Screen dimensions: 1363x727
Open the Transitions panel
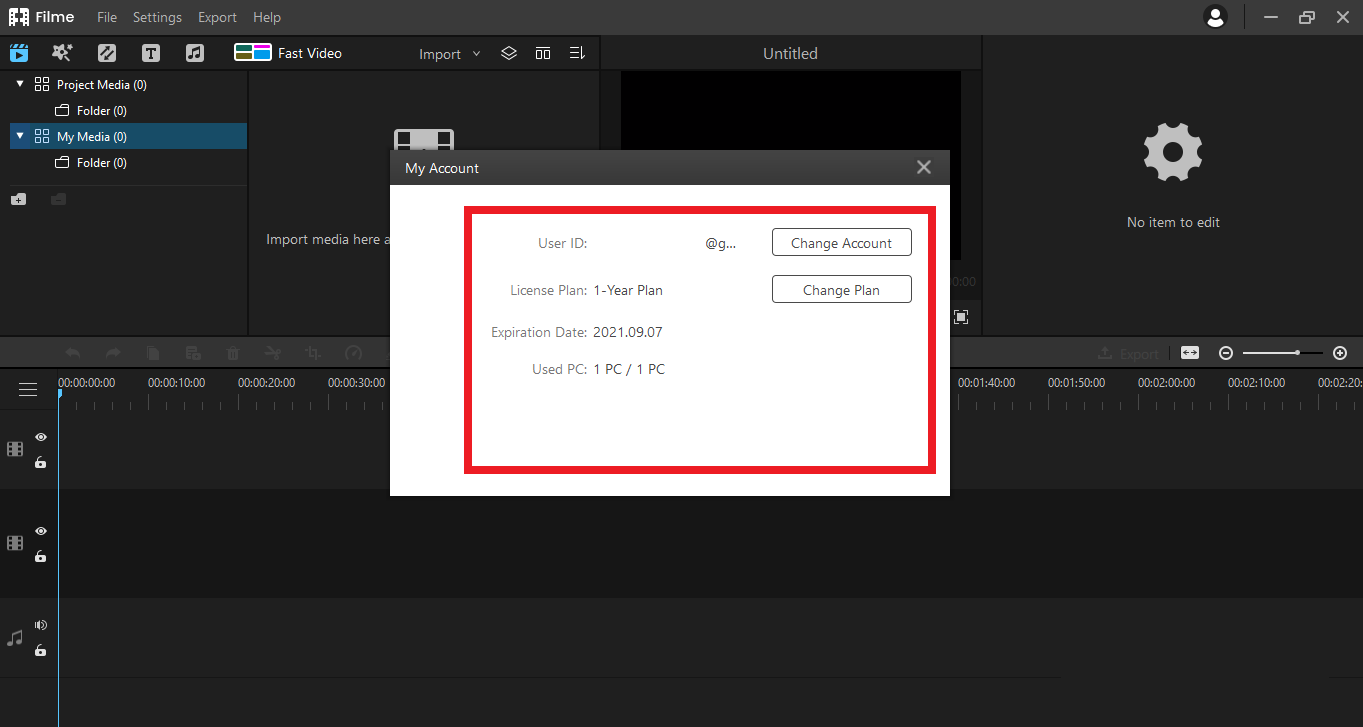pyautogui.click(x=106, y=52)
